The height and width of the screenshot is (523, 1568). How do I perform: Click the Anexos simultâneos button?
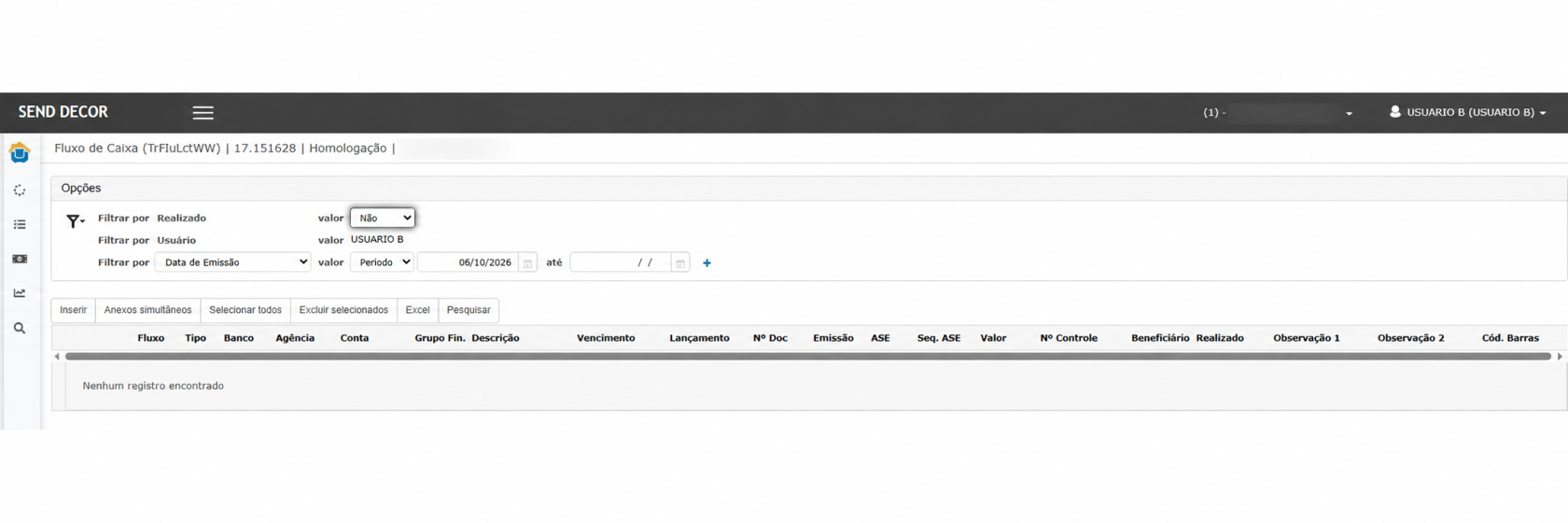click(x=147, y=310)
